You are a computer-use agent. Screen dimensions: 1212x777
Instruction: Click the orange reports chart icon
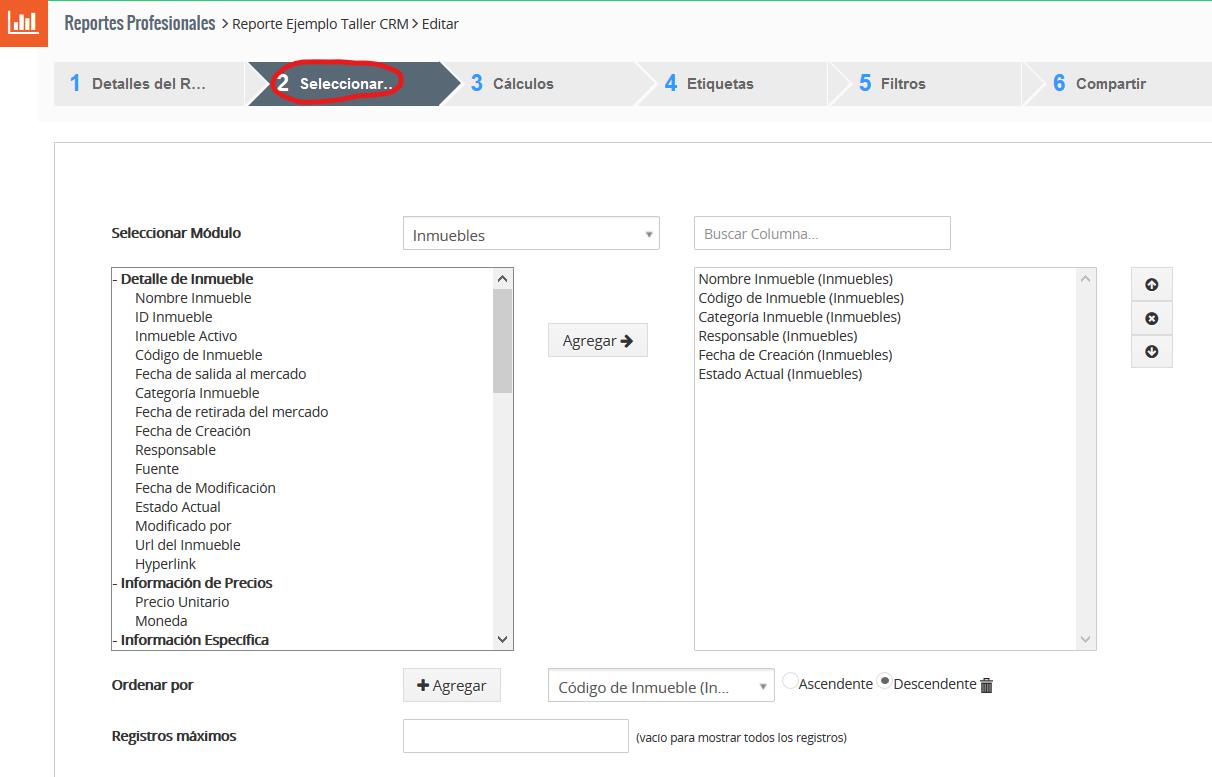[23, 24]
